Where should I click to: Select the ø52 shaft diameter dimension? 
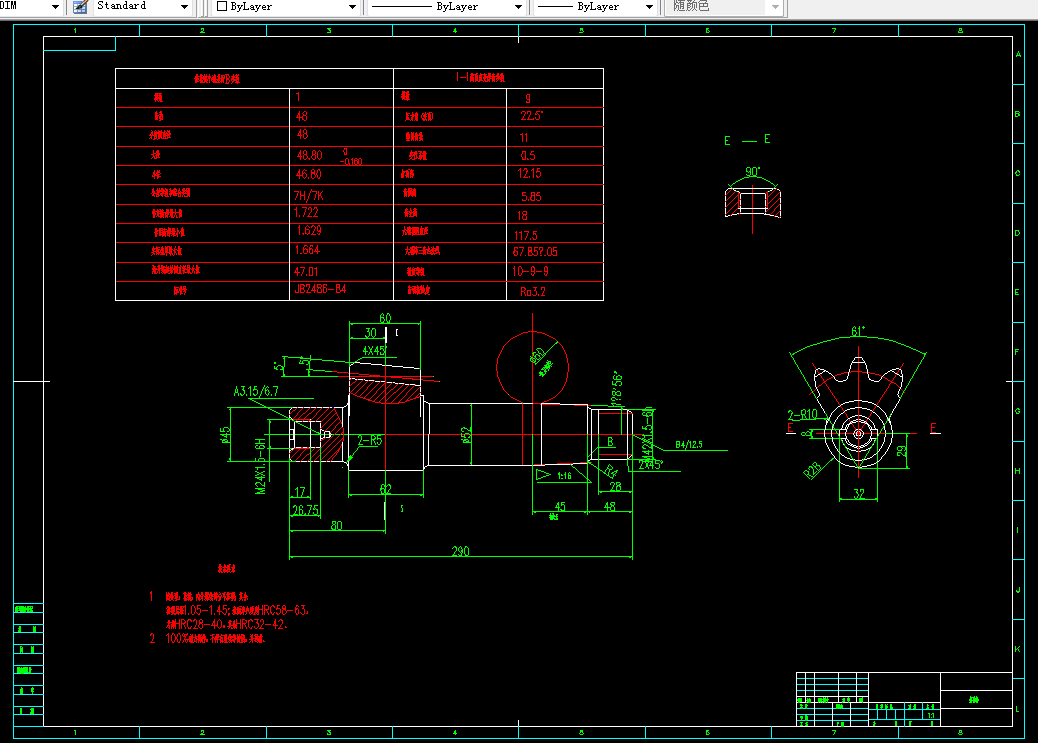466,435
